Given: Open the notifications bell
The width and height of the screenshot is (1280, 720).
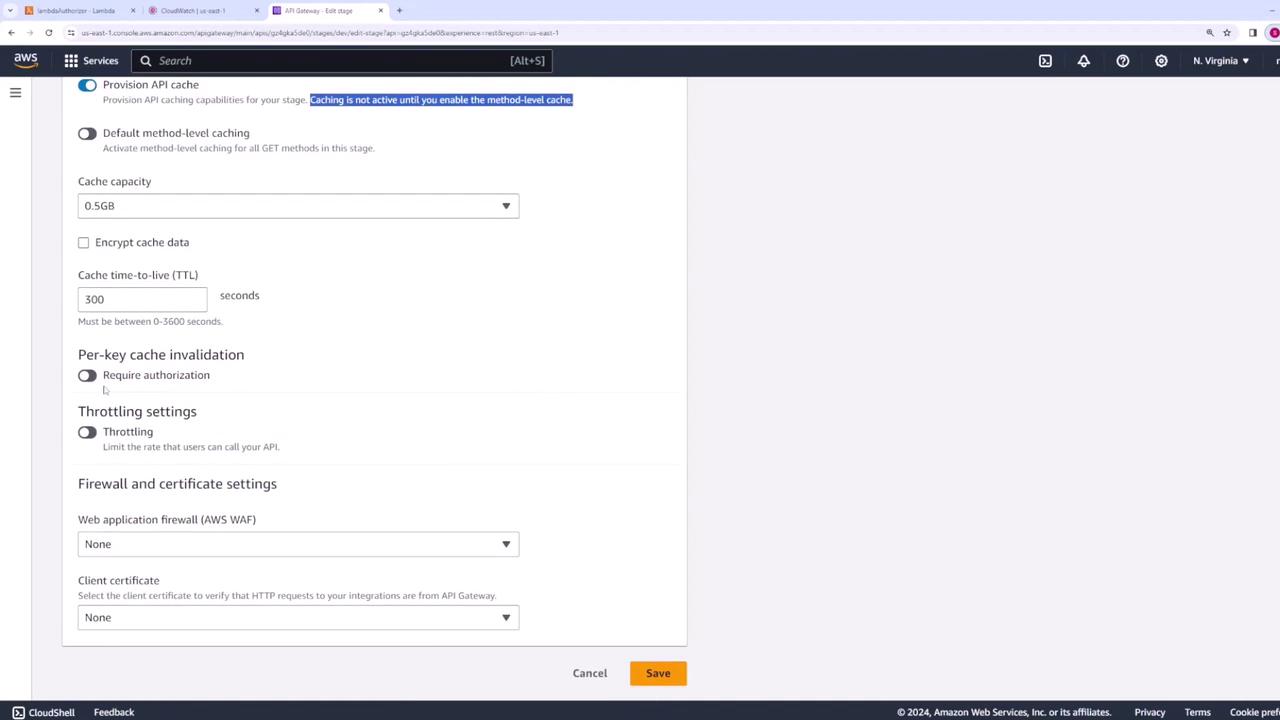Looking at the screenshot, I should pos(1084,61).
